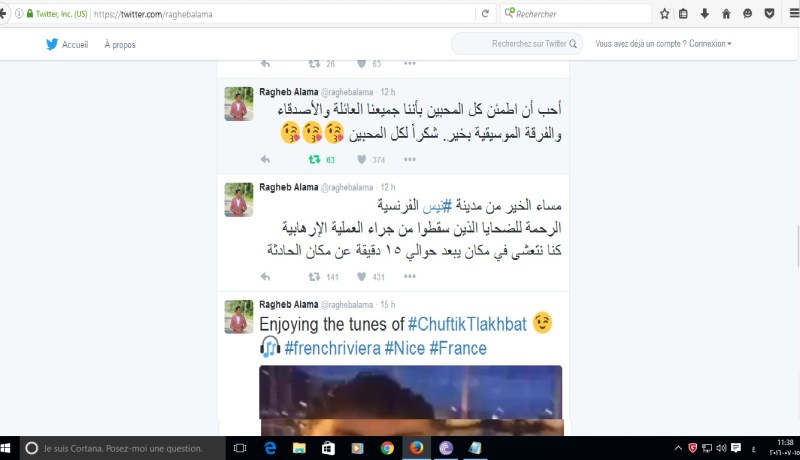Click the URL address bar
800x460 pixels.
click(283, 14)
